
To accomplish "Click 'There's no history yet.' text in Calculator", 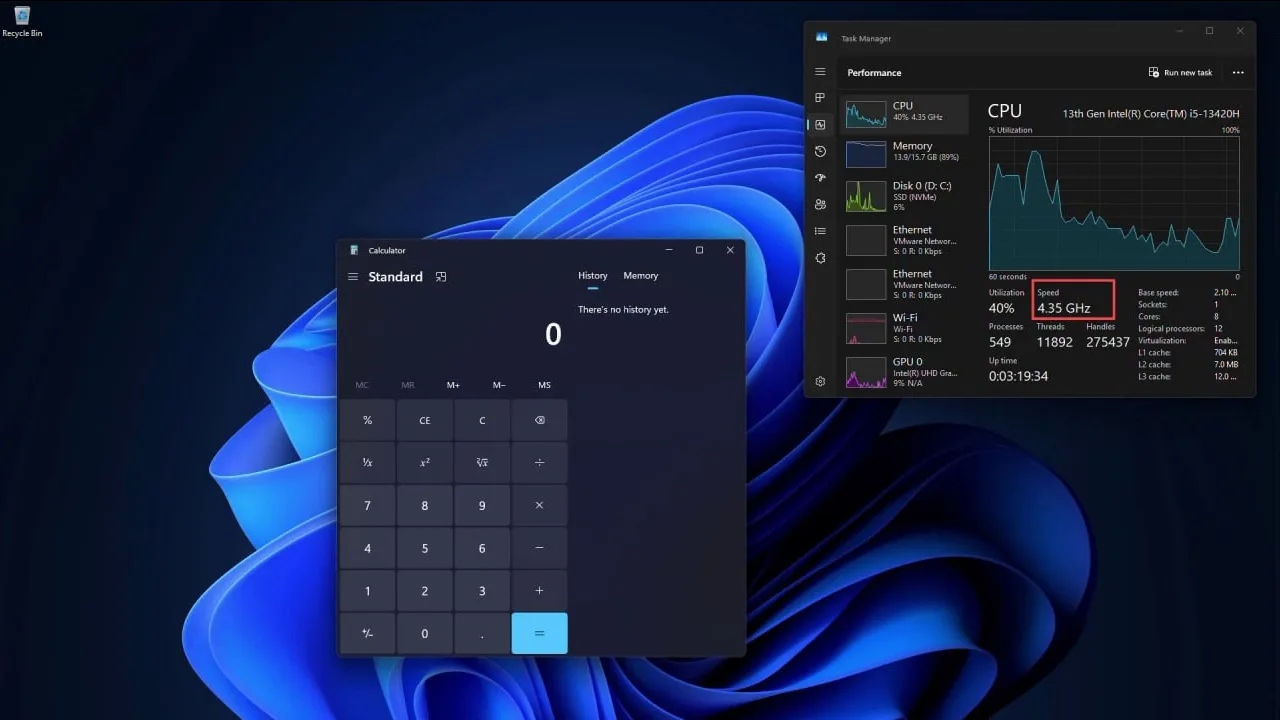I will (623, 310).
